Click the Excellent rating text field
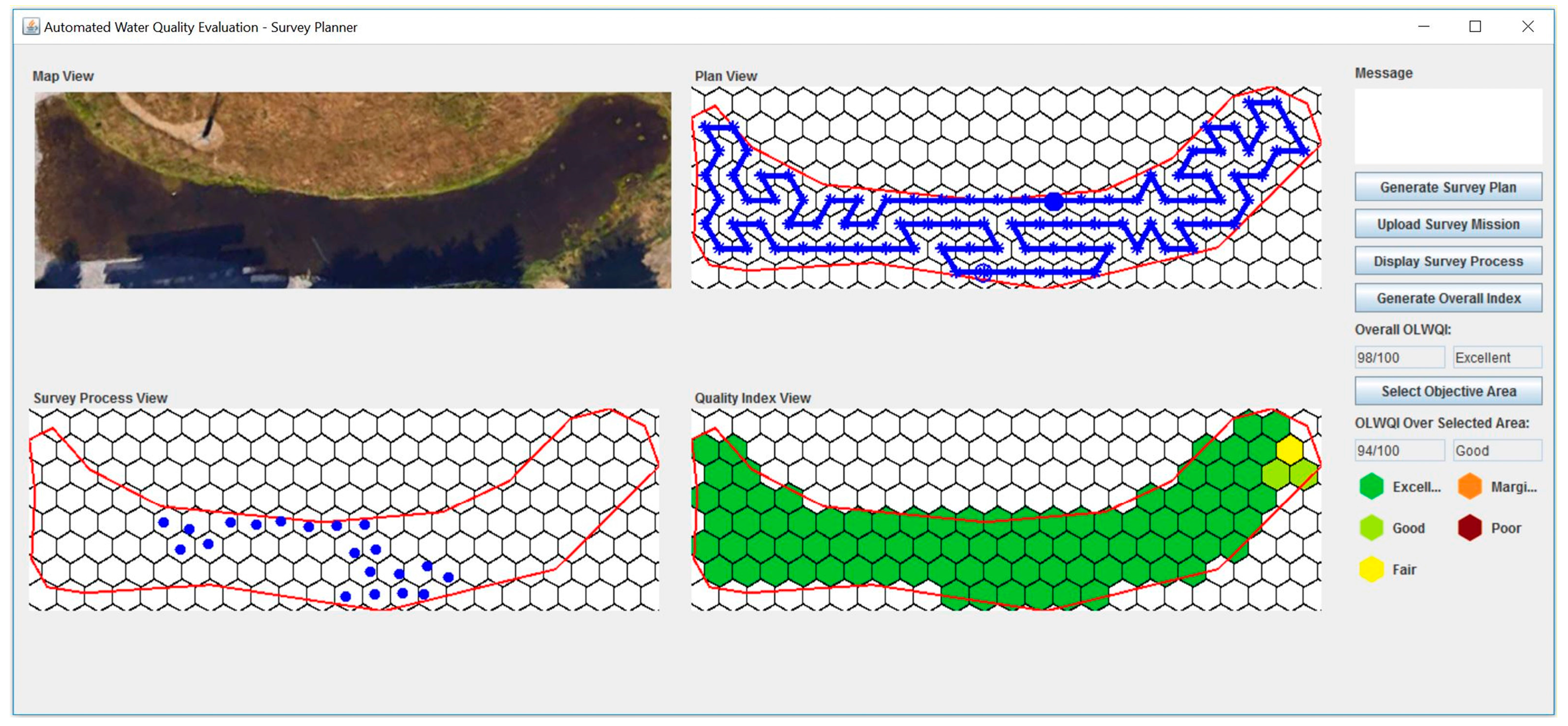 1497,358
